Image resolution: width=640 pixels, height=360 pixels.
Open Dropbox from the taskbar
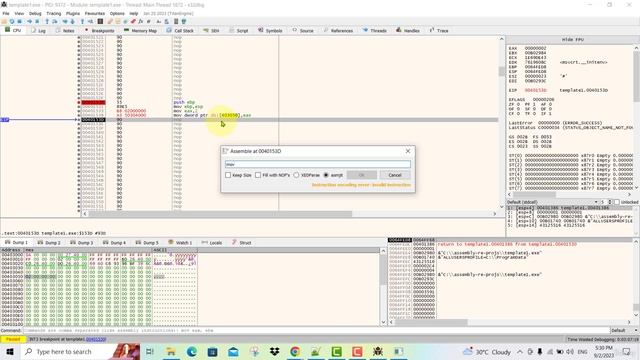pyautogui.click(x=274, y=351)
